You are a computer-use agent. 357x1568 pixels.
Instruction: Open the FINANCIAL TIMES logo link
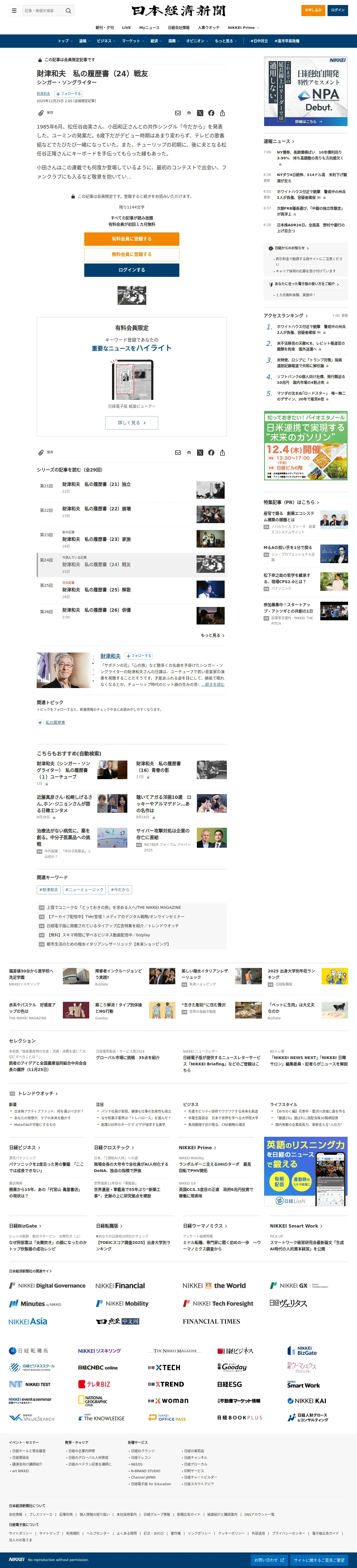[x=211, y=1321]
